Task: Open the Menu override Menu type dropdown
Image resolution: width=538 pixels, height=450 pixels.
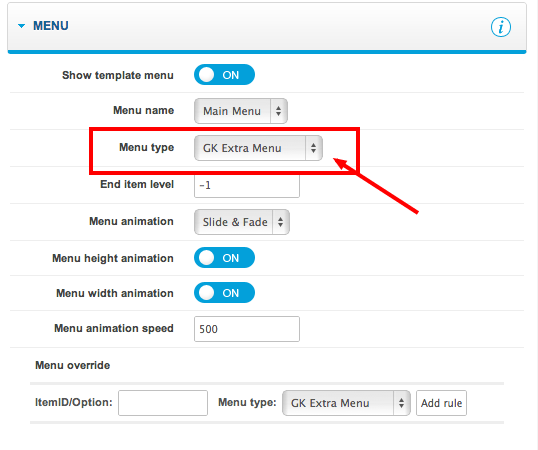Action: [x=346, y=403]
